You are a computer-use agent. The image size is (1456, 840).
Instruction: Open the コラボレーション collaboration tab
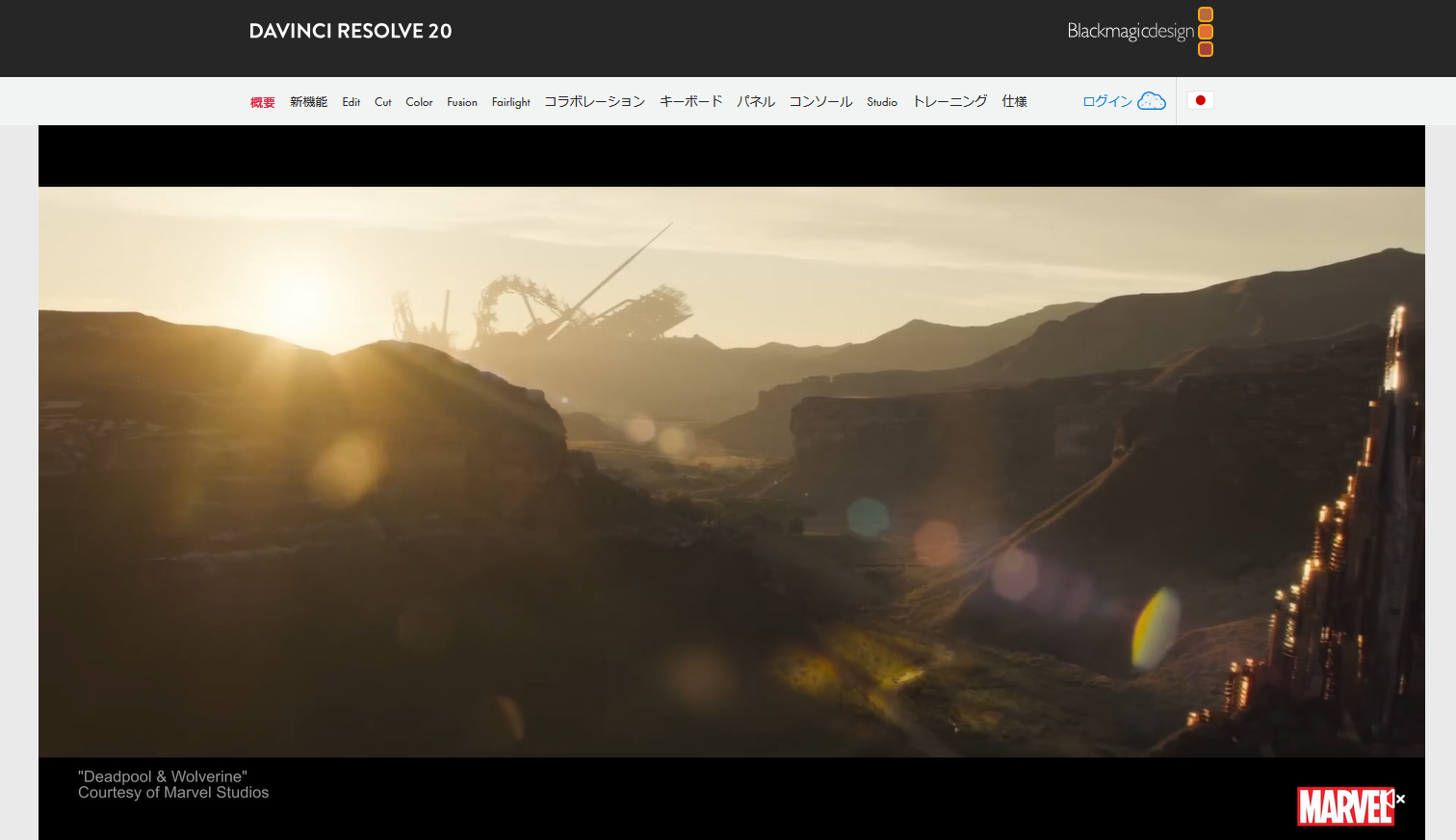[594, 102]
